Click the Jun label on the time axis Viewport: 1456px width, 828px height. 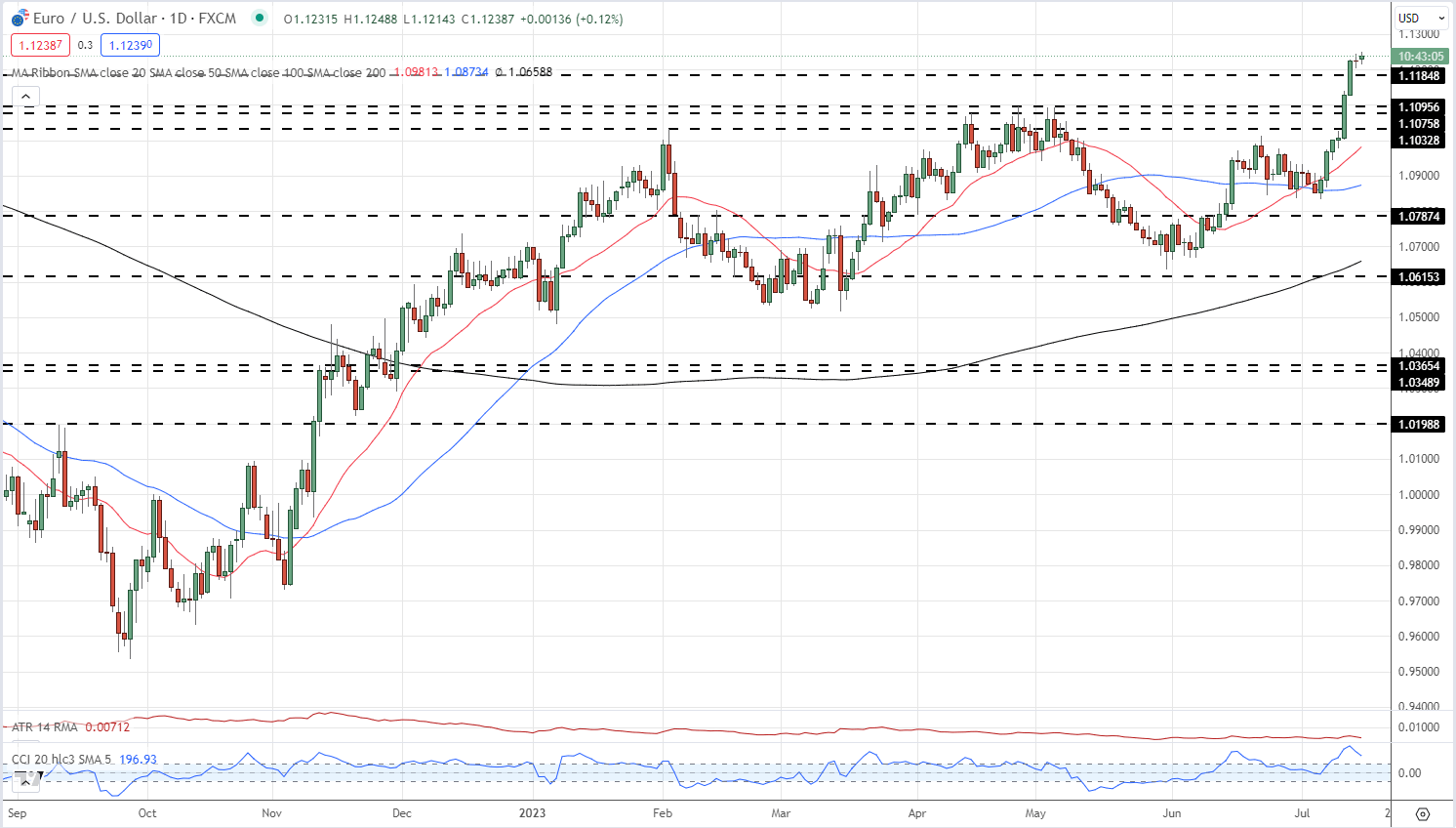(1172, 812)
